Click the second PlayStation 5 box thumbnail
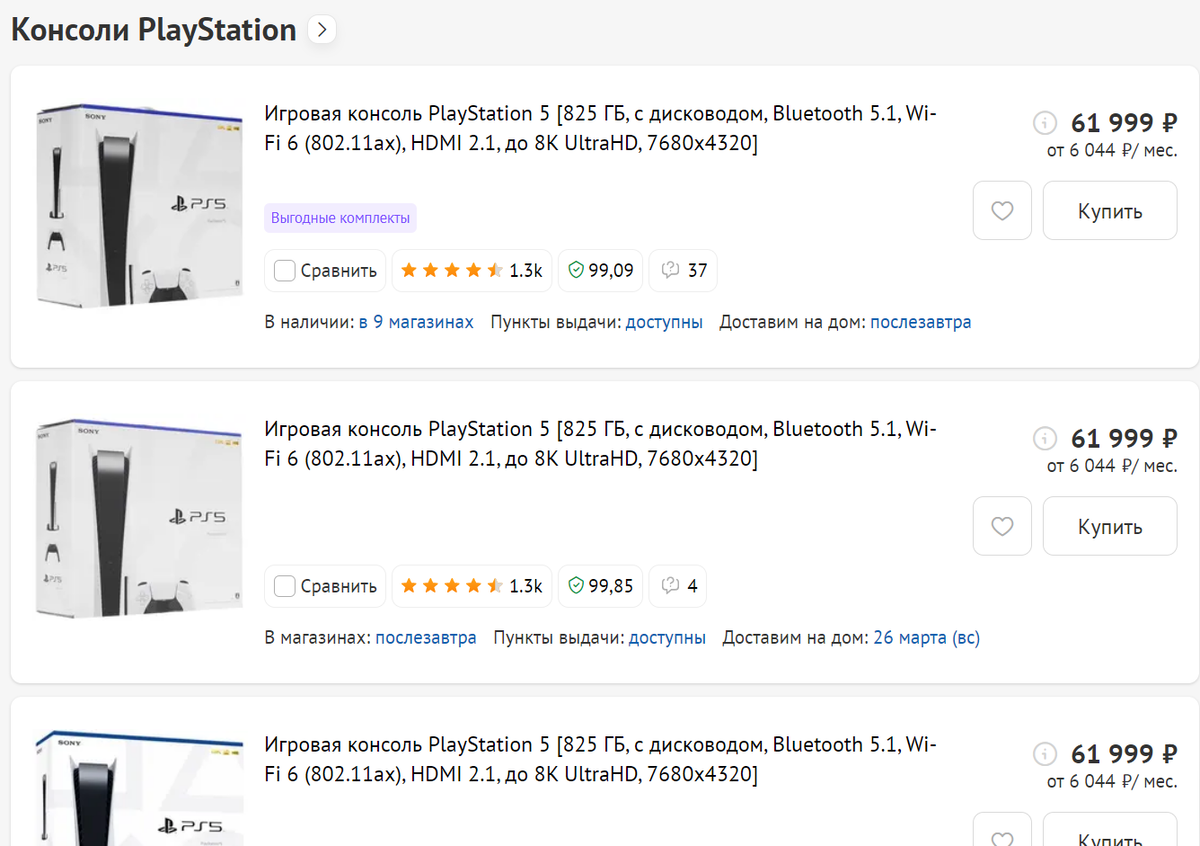The width and height of the screenshot is (1200, 846). [138, 518]
